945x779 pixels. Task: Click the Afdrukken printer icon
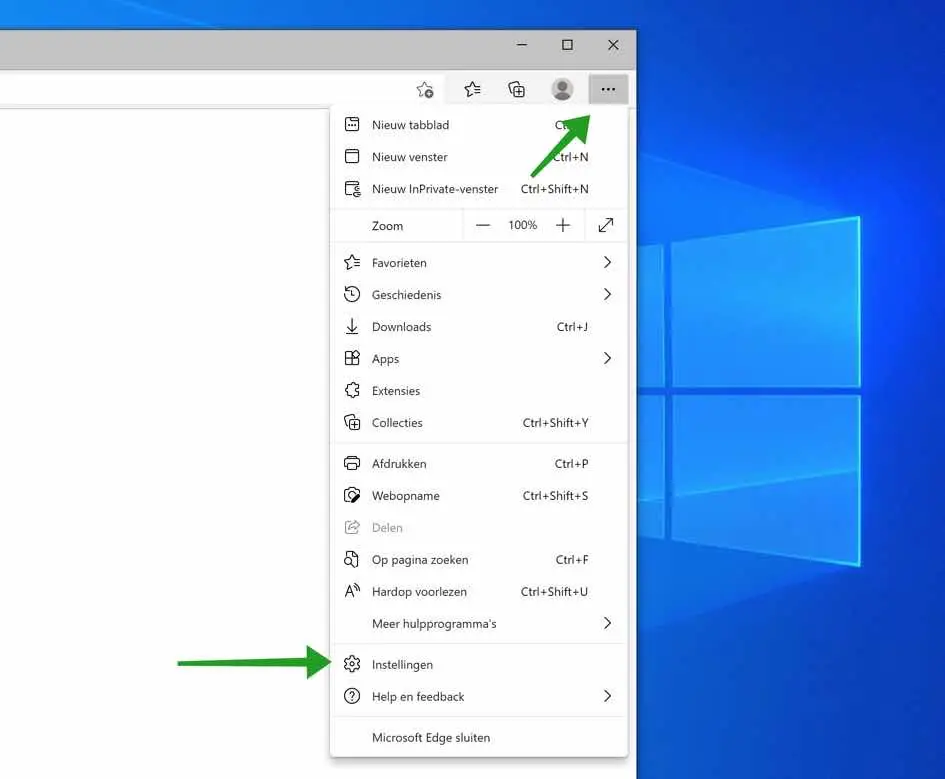[x=352, y=463]
